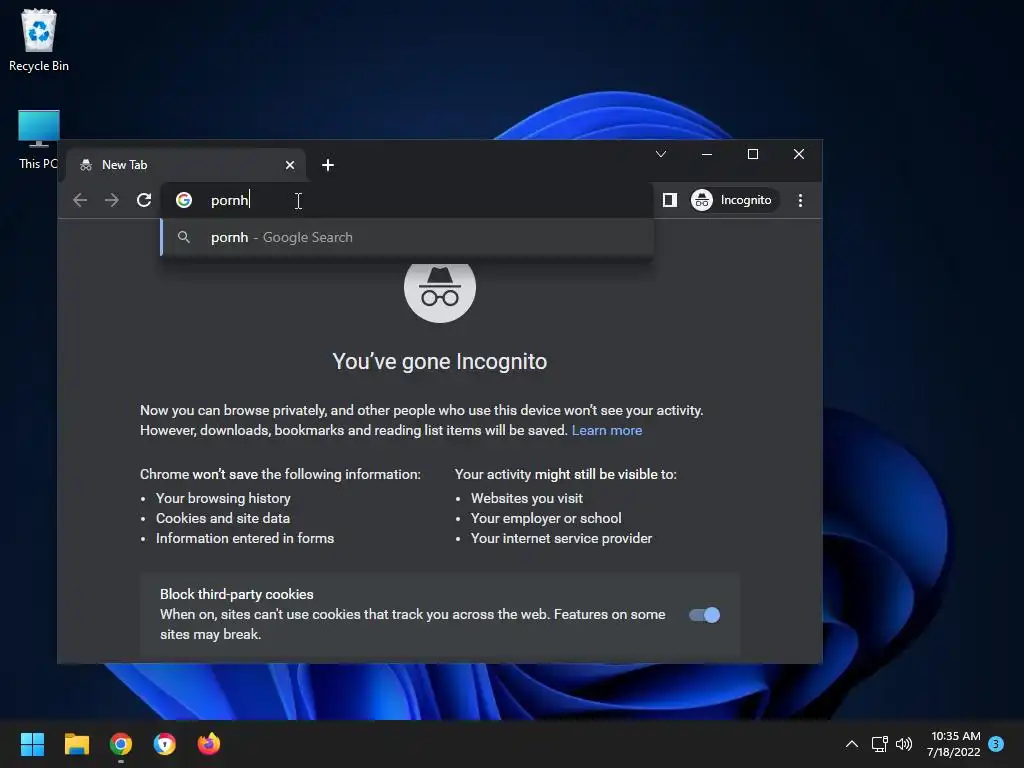Click the Incognito profile button
Viewport: 1024px width, 768px height.
pyautogui.click(x=735, y=200)
